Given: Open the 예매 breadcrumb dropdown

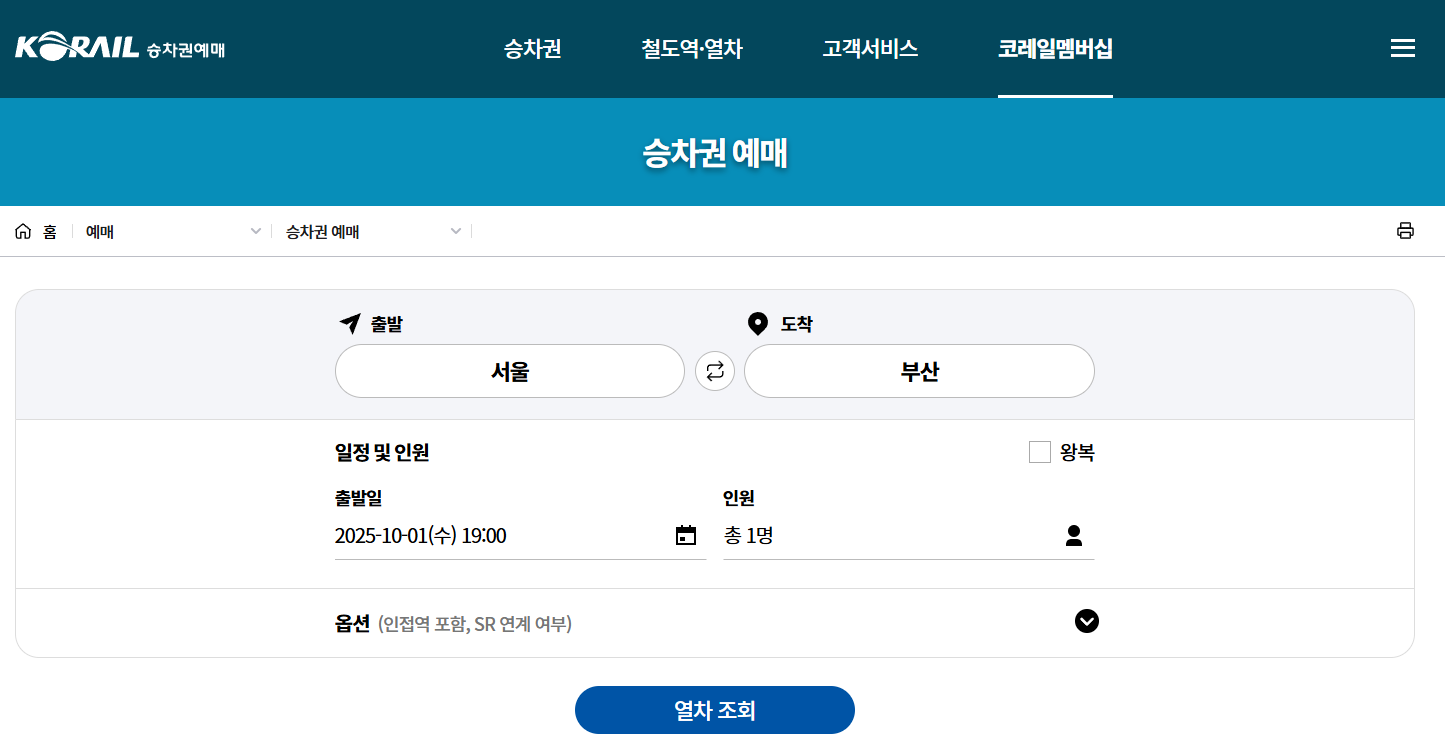Looking at the screenshot, I should pos(172,231).
